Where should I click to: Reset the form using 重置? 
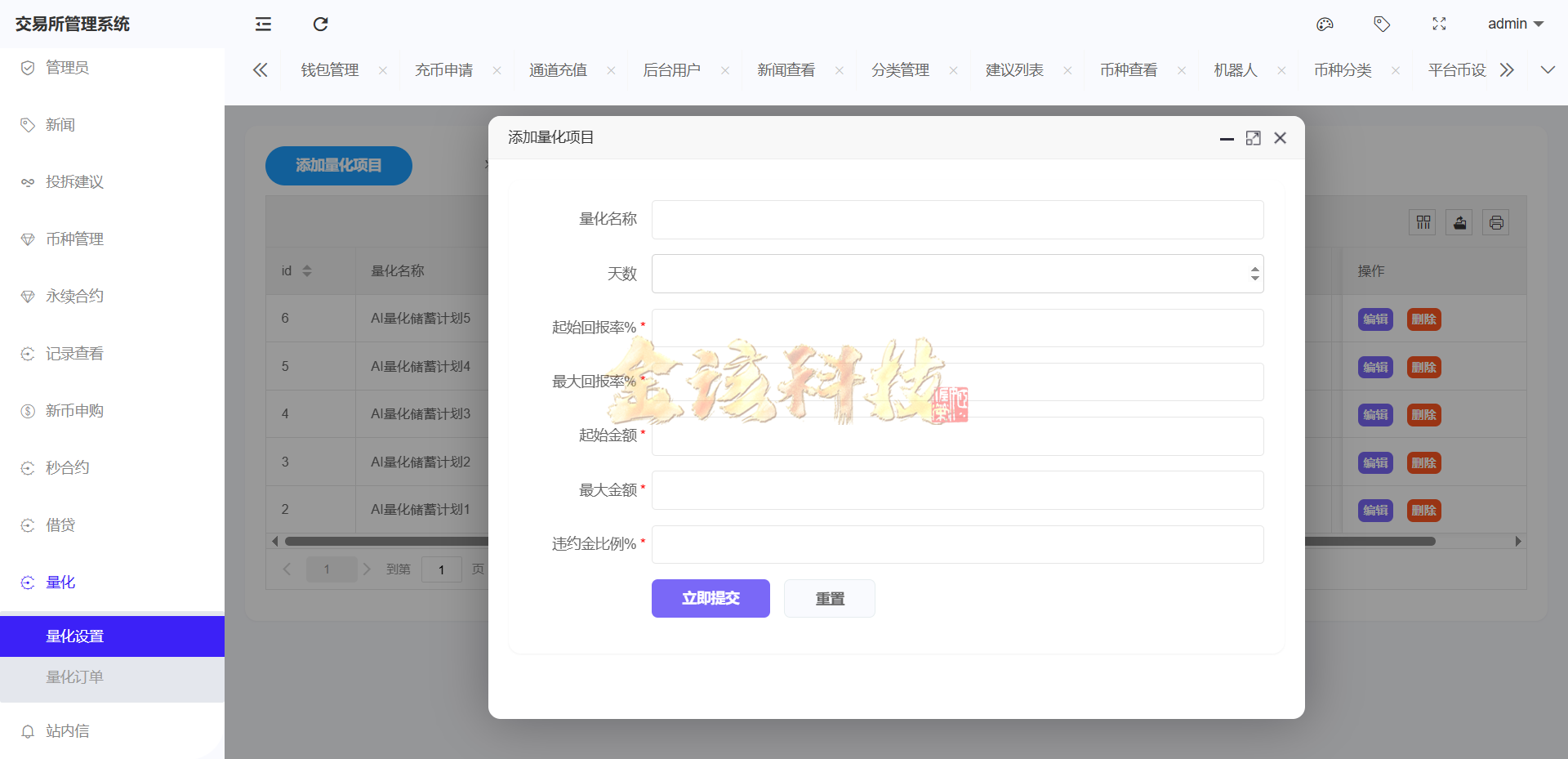pos(829,598)
